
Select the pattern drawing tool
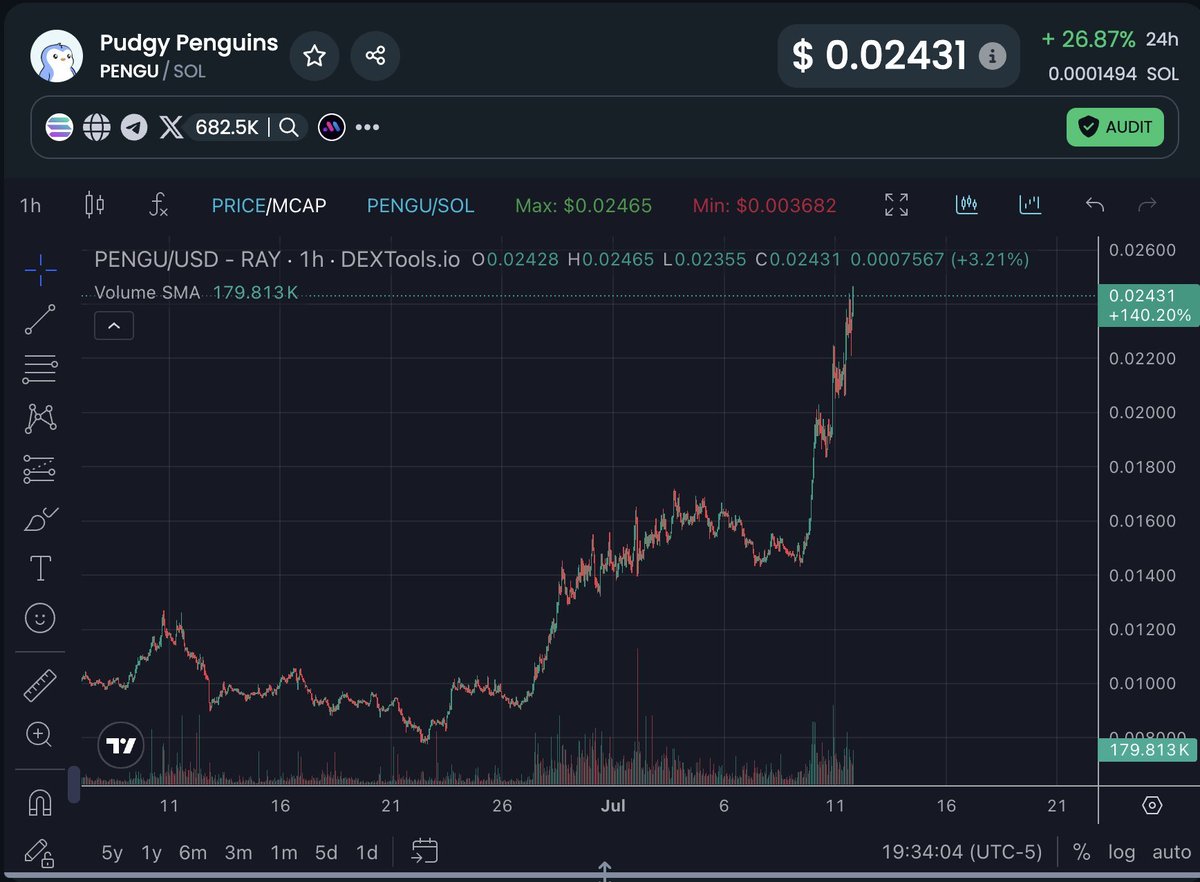[x=40, y=419]
